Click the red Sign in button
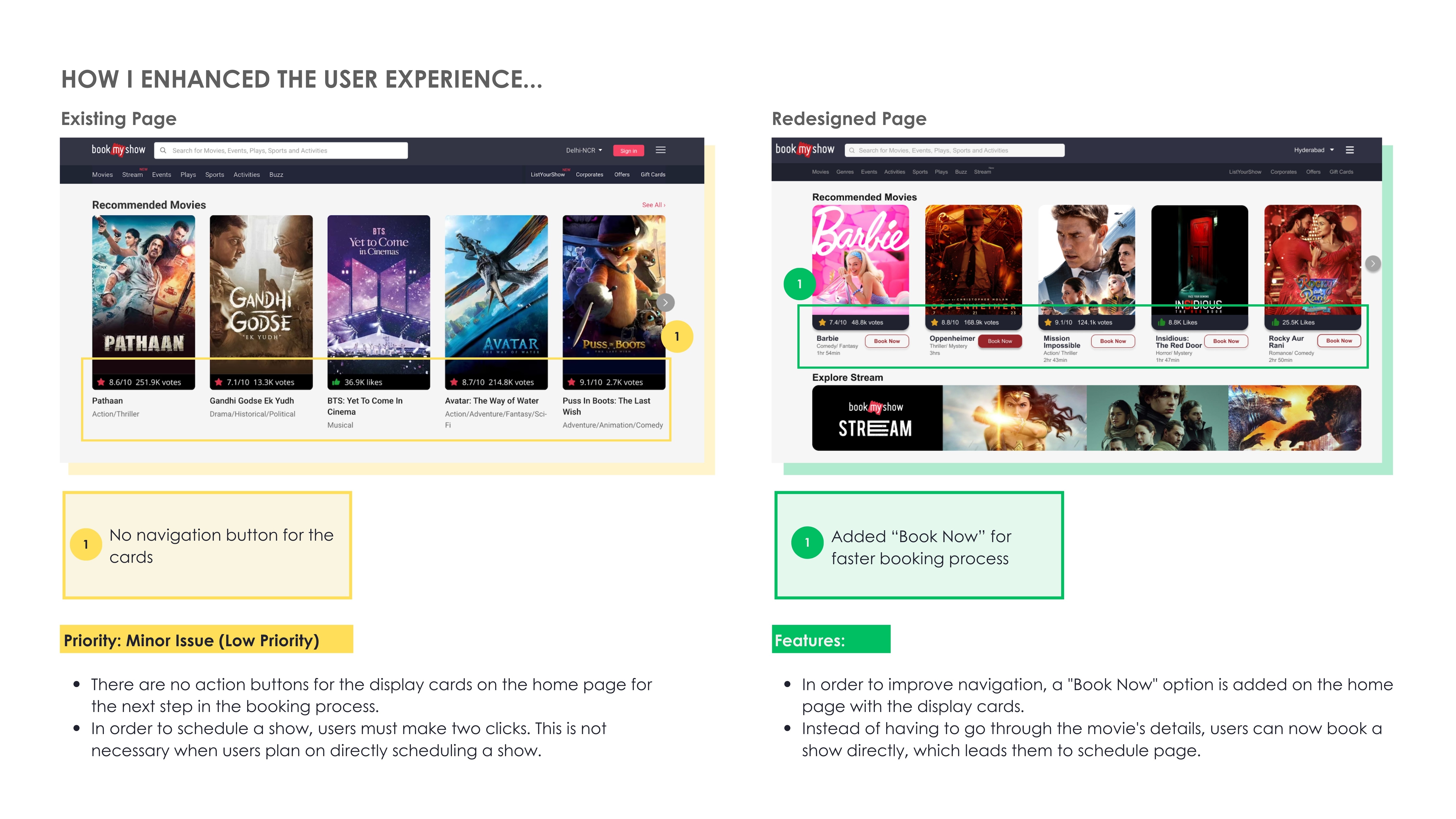Screen dimensions: 1456x819 coord(628,151)
